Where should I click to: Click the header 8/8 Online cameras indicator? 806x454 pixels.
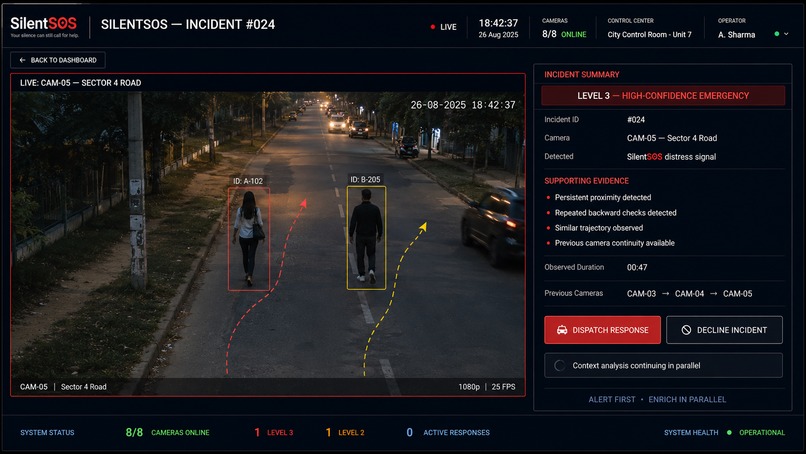(x=564, y=34)
